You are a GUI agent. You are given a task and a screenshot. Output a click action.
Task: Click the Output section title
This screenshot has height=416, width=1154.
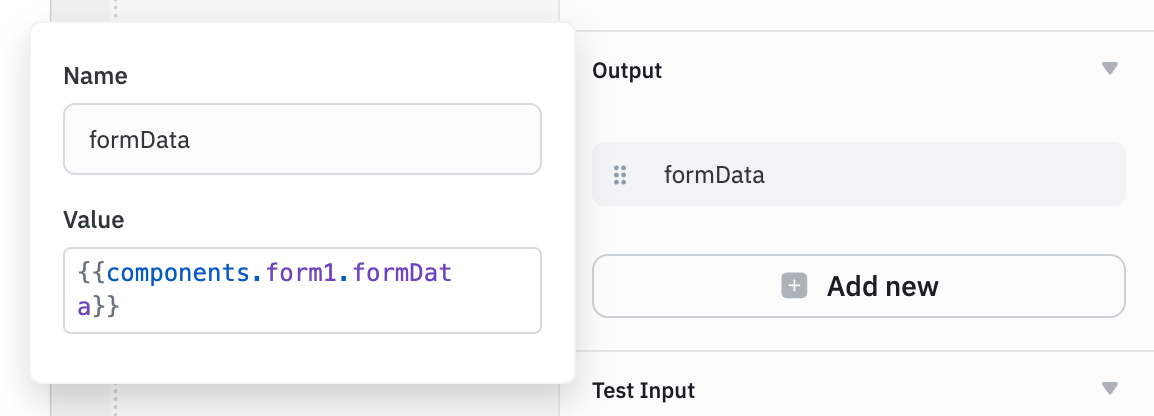pyautogui.click(x=627, y=71)
